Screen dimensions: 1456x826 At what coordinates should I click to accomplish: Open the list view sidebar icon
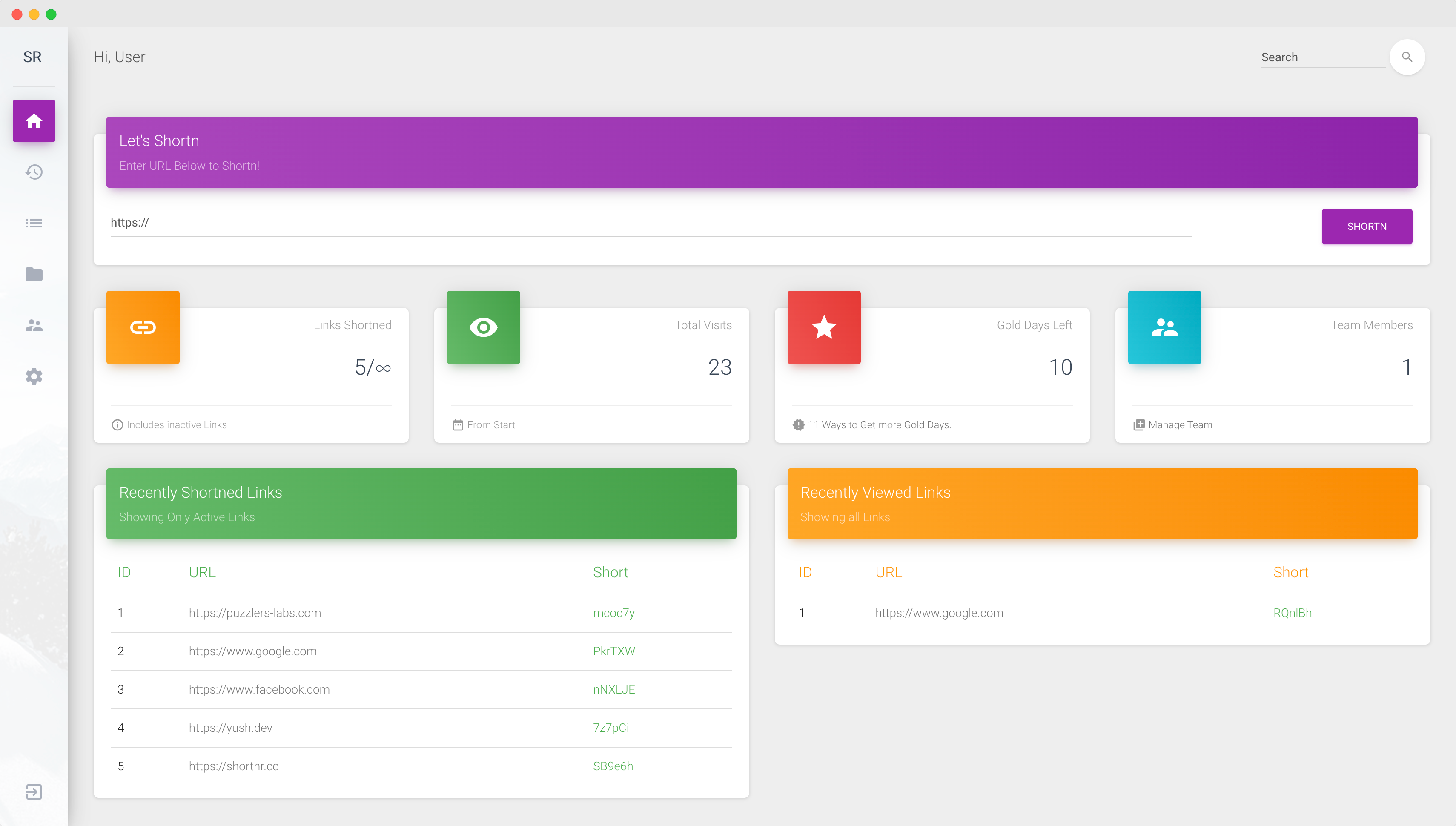click(x=34, y=223)
